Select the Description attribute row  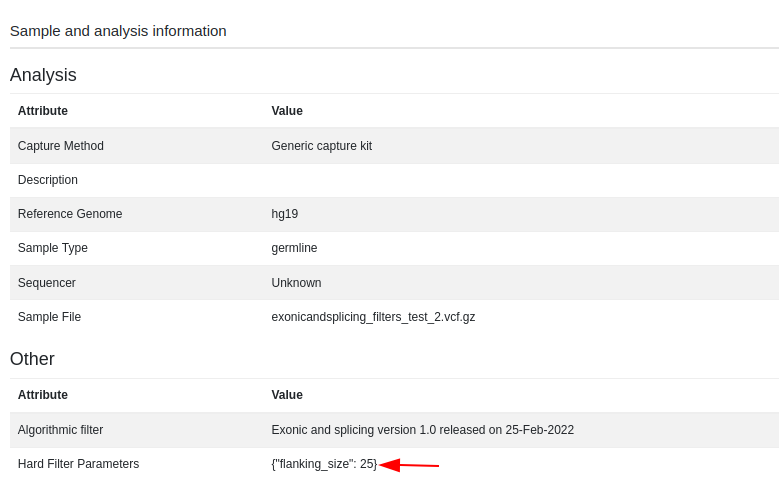click(394, 180)
